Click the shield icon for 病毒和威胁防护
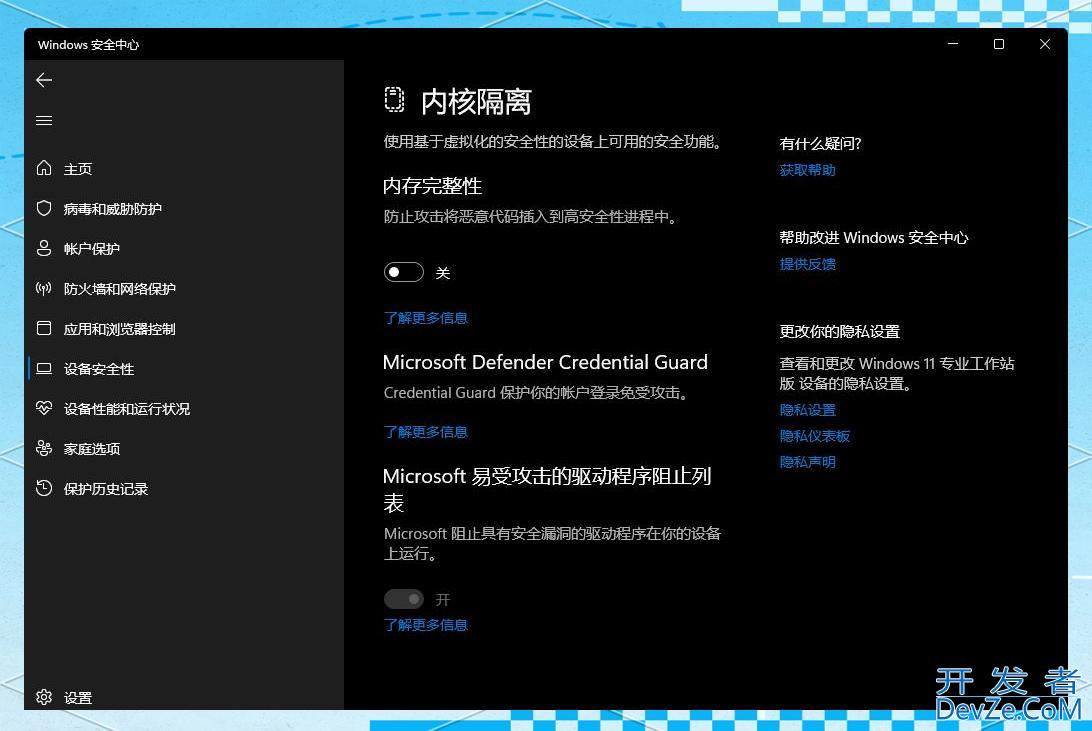Screen dimensions: 1092x731 [44, 208]
